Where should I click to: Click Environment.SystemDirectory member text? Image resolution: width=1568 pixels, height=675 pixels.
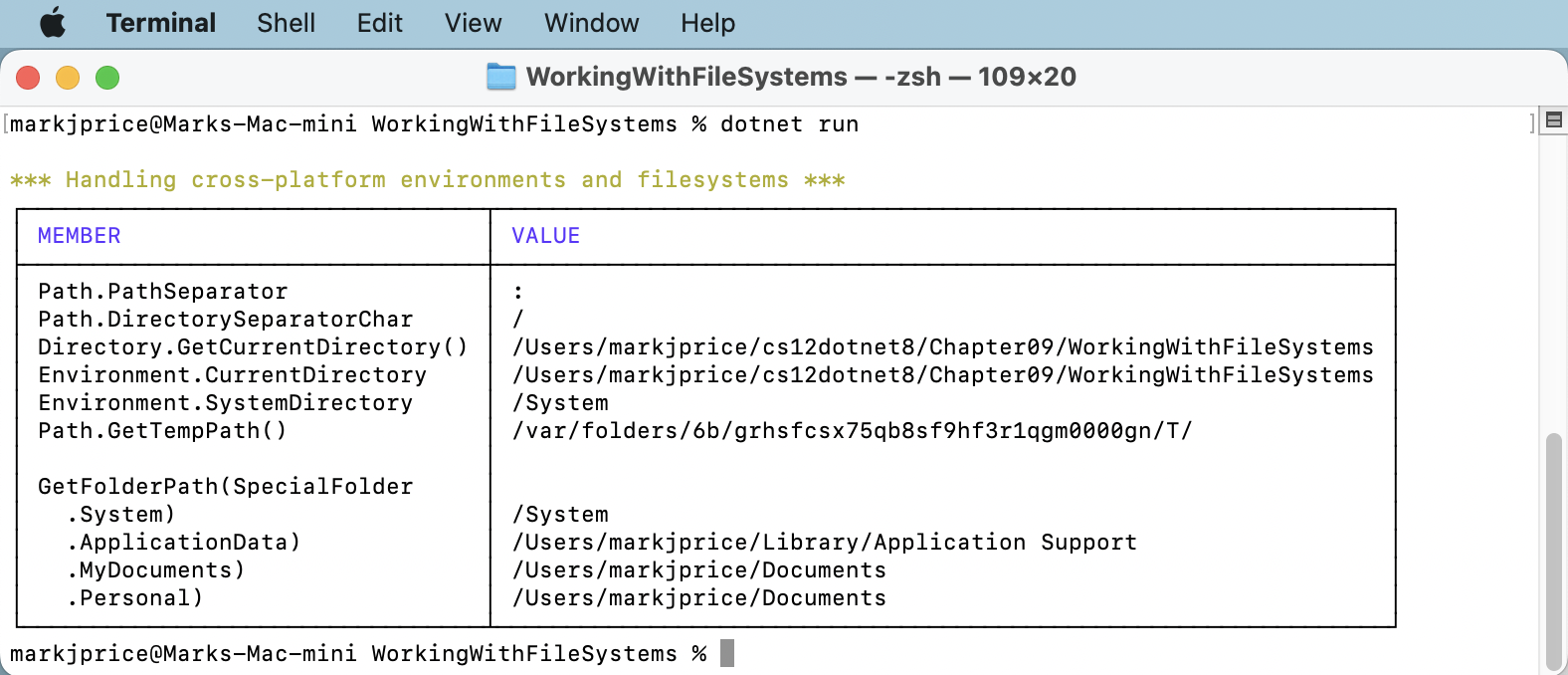tap(226, 403)
